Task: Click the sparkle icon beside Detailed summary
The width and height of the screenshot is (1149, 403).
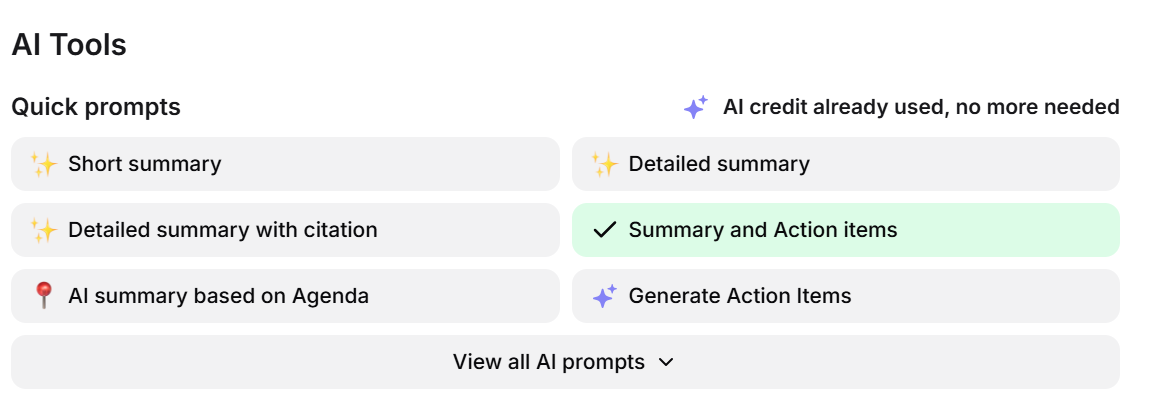Action: [x=604, y=164]
